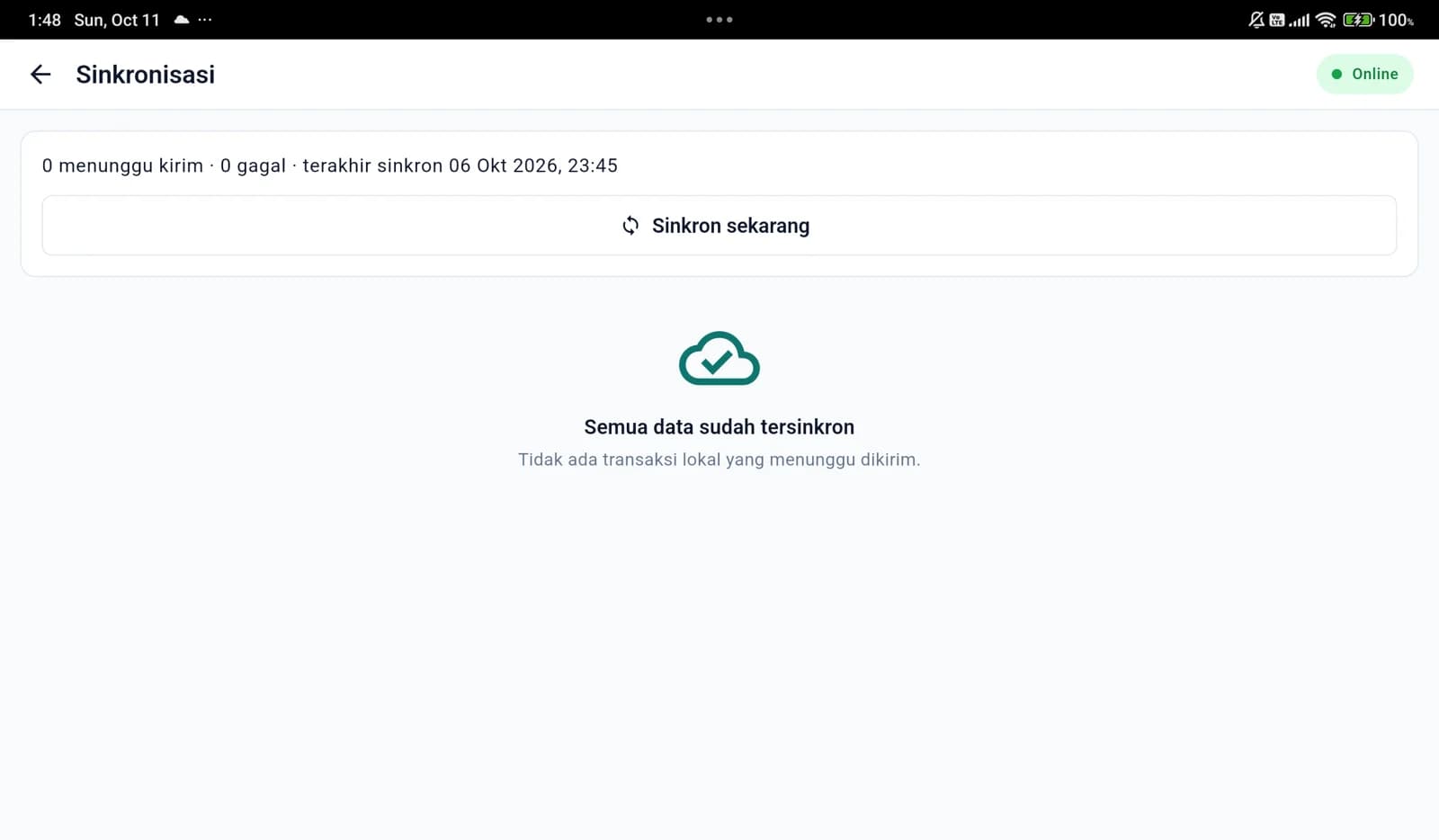The height and width of the screenshot is (840, 1439).
Task: Tap the muted notification bell icon
Action: pos(1256,20)
